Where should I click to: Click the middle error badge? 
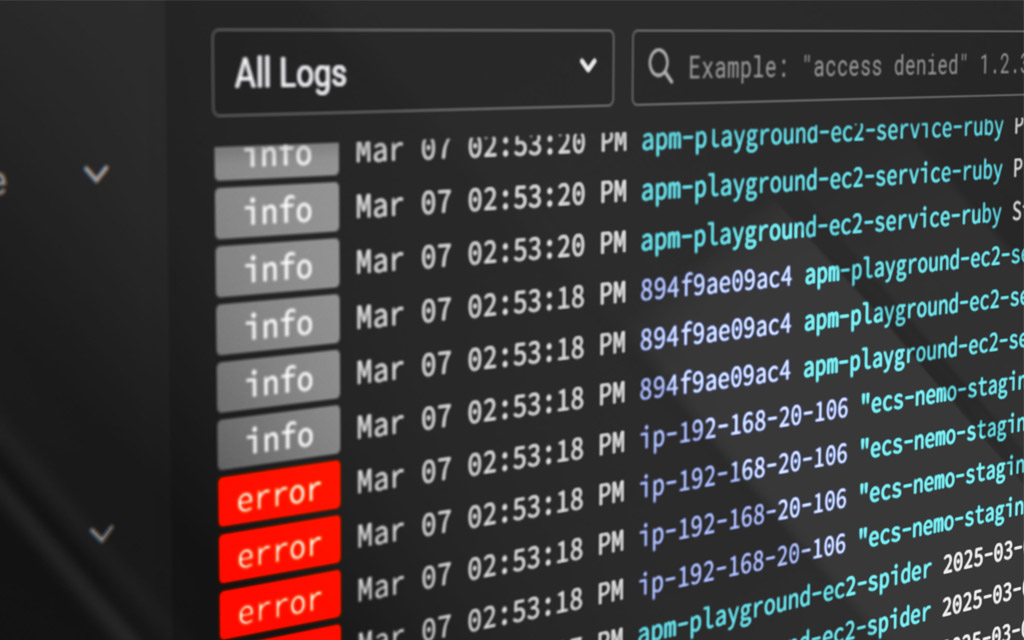click(278, 547)
